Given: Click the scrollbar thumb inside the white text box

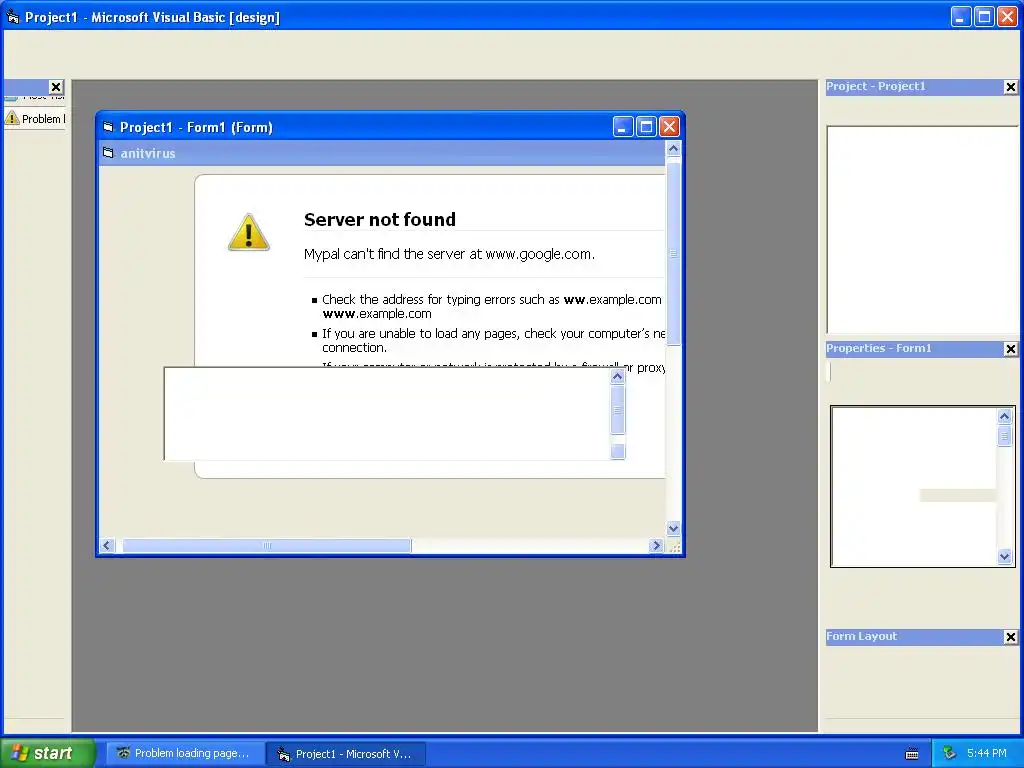Looking at the screenshot, I should [617, 410].
